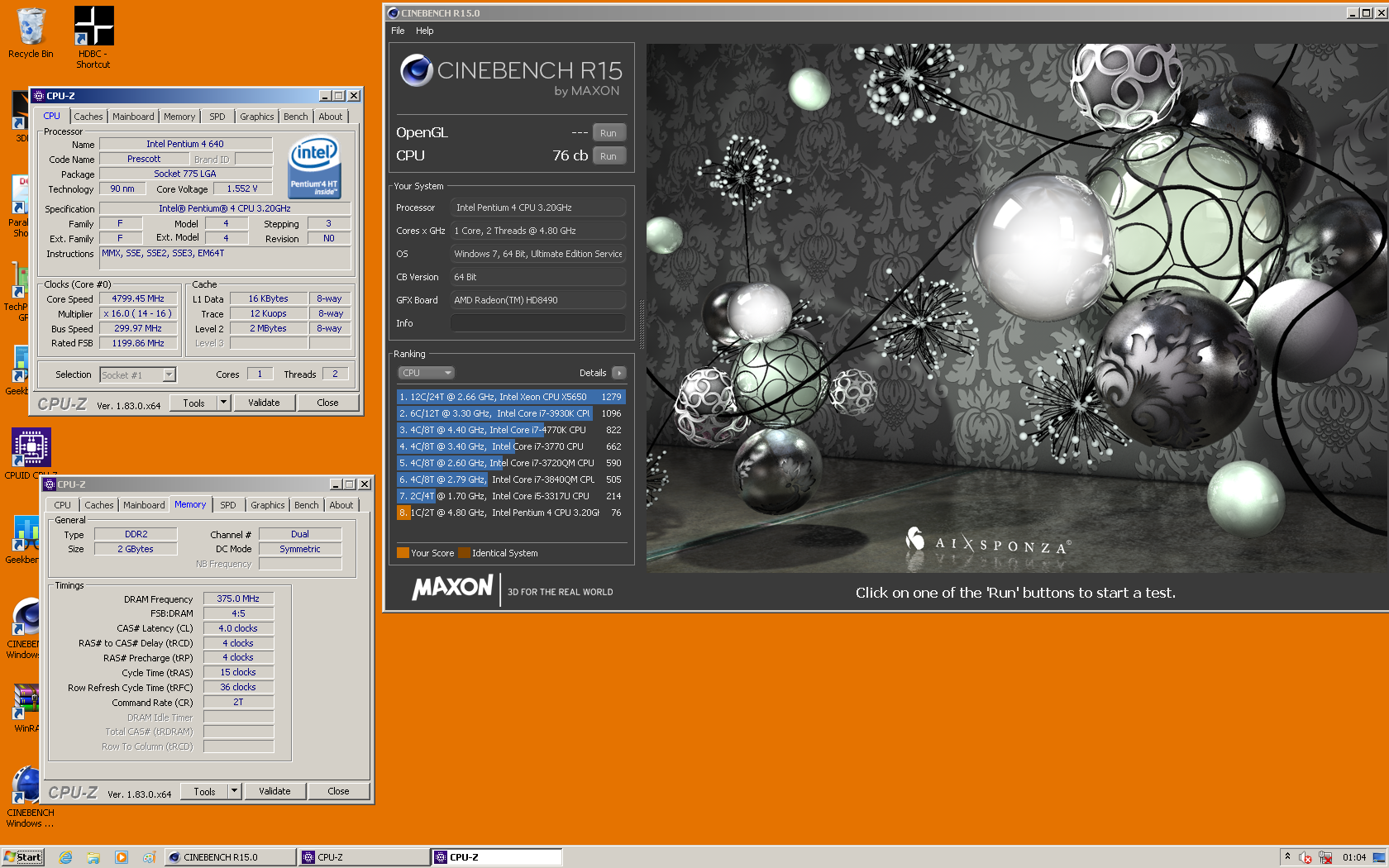Click the MAXON logo
Viewport: 1389px width, 868px height.
coord(452,588)
